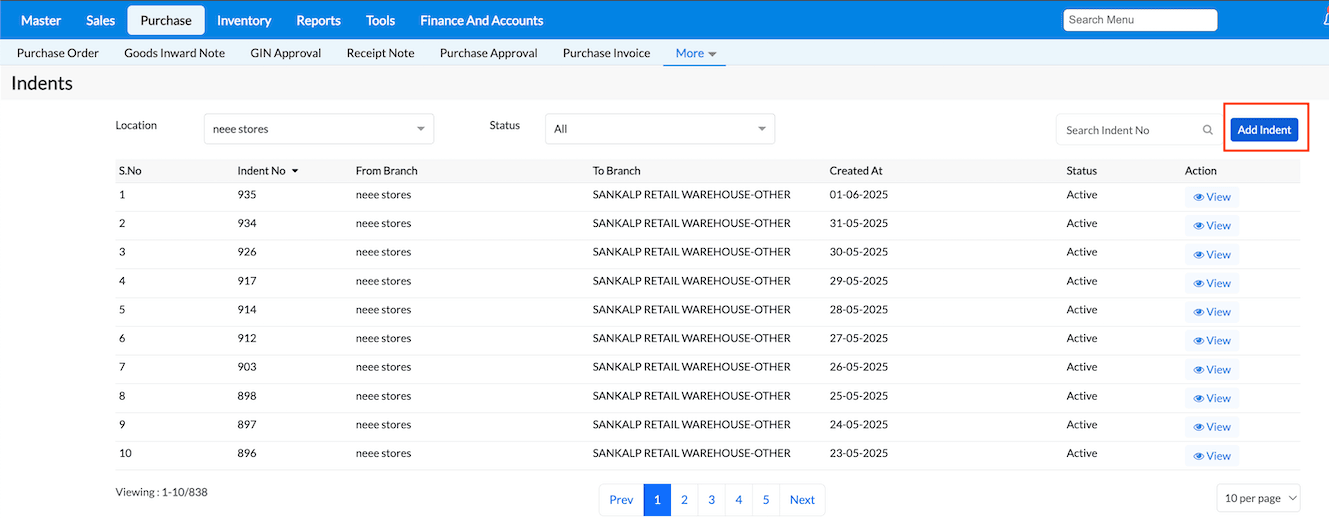This screenshot has width=1329, height=519.
Task: Click the Search Menu input field
Action: (x=1139, y=20)
